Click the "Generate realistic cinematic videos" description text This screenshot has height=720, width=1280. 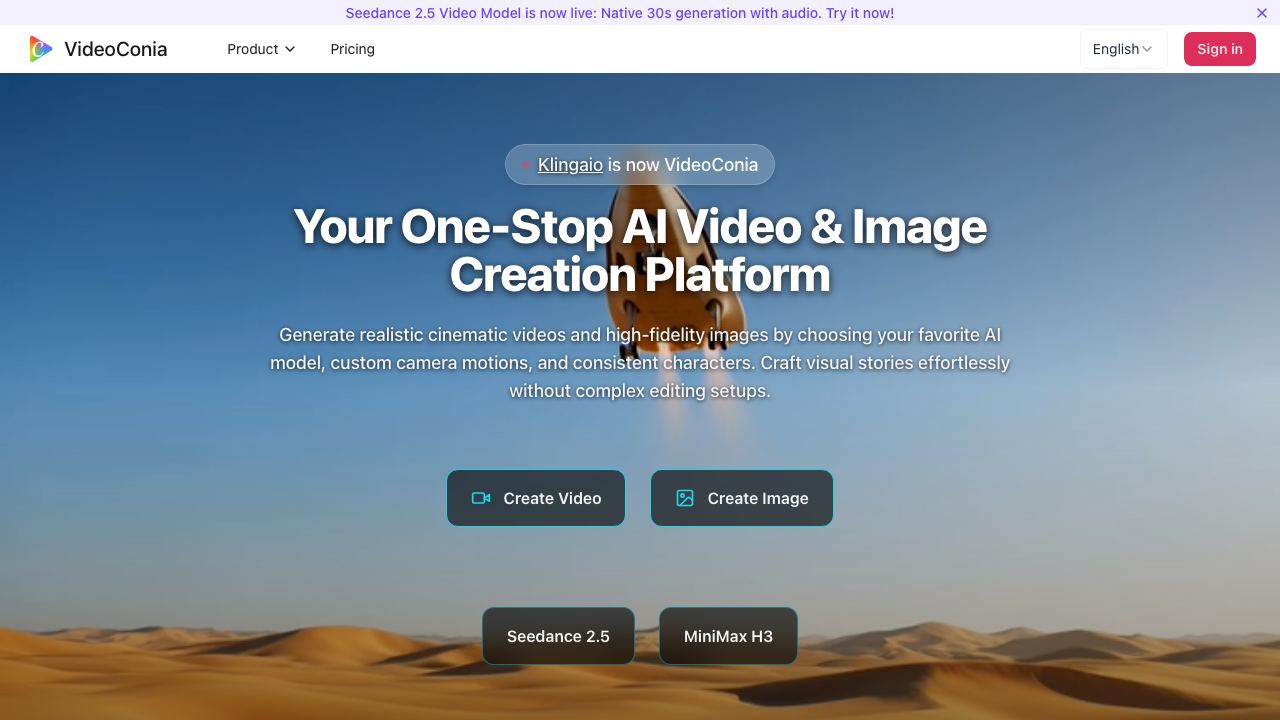640,362
